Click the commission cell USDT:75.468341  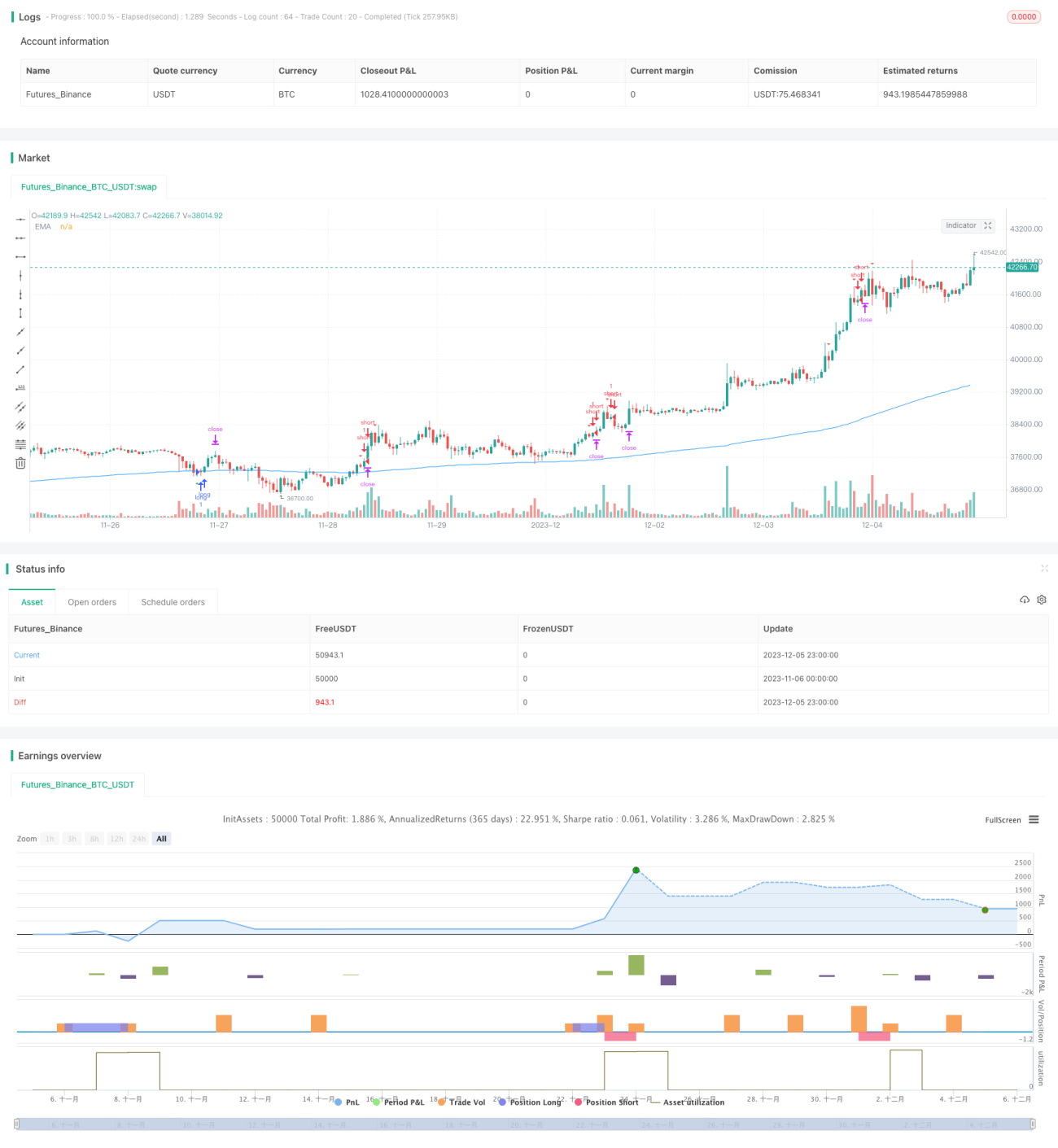pos(787,94)
